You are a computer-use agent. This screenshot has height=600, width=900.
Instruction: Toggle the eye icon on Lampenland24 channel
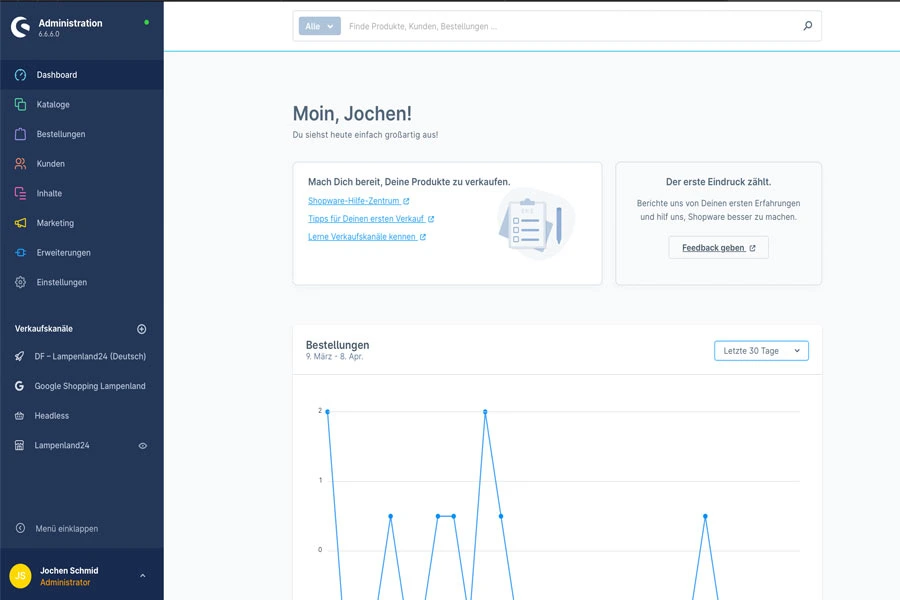point(142,446)
